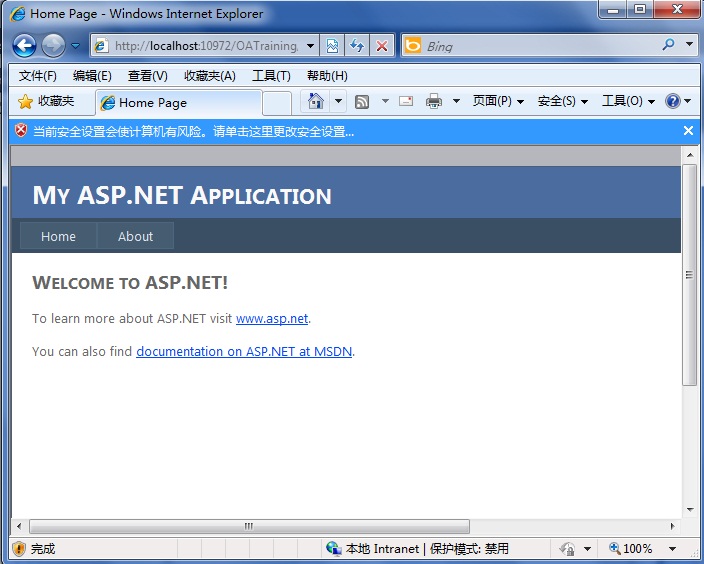Open a new blank tab
The width and height of the screenshot is (704, 564).
click(x=277, y=103)
